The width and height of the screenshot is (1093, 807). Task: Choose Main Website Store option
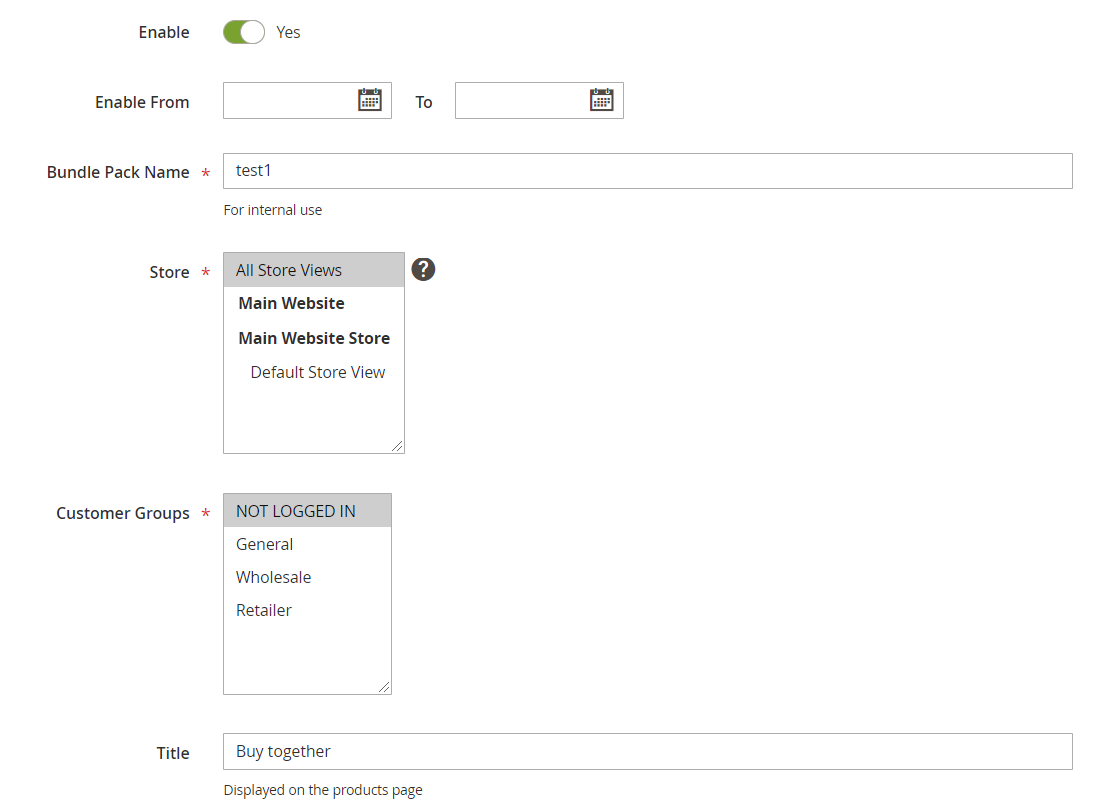tap(314, 338)
